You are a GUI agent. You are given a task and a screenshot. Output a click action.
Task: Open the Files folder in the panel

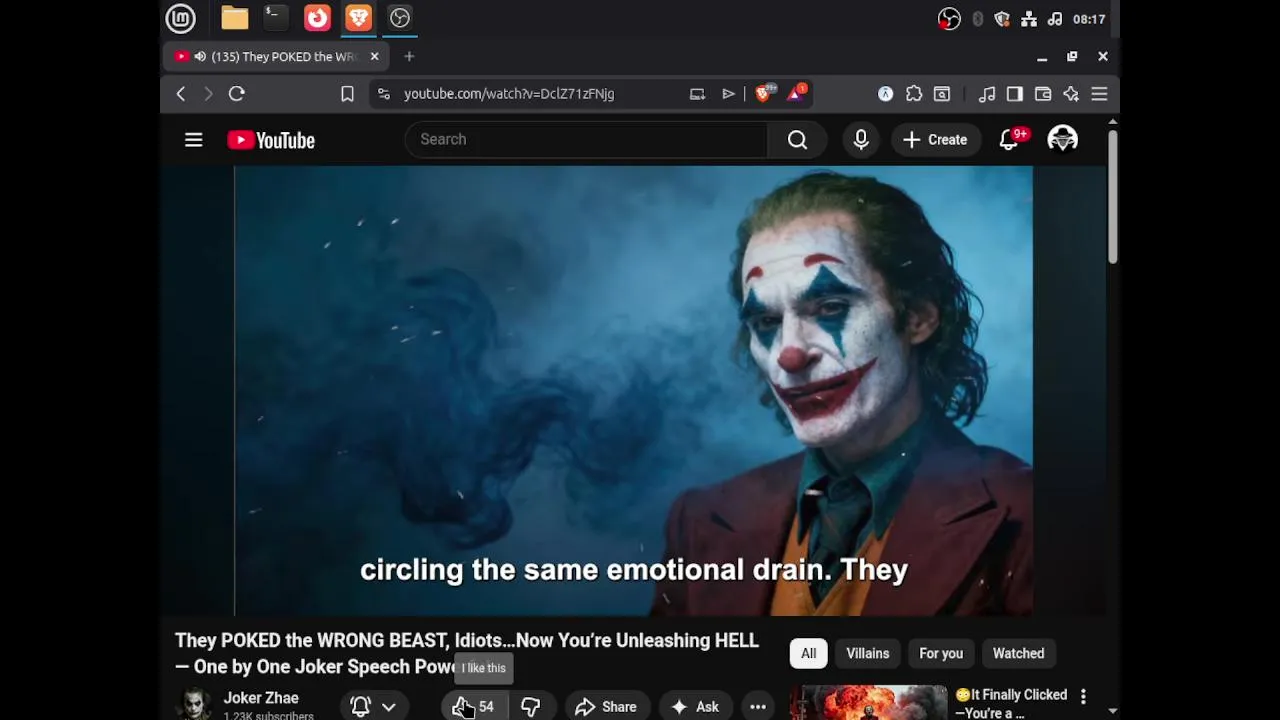(235, 18)
